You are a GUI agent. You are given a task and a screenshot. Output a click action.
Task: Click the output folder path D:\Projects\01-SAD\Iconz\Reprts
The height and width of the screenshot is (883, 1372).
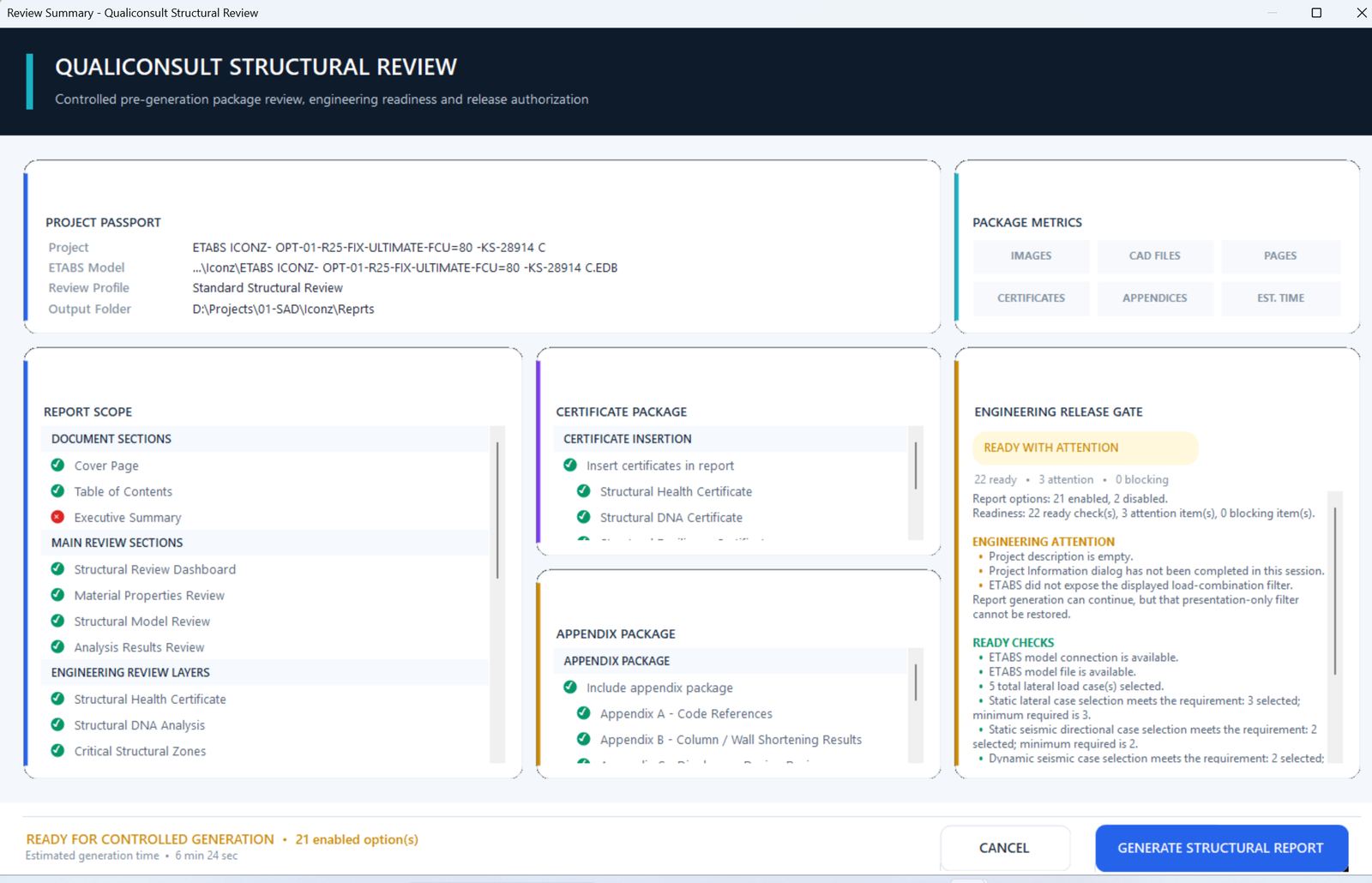pos(283,309)
